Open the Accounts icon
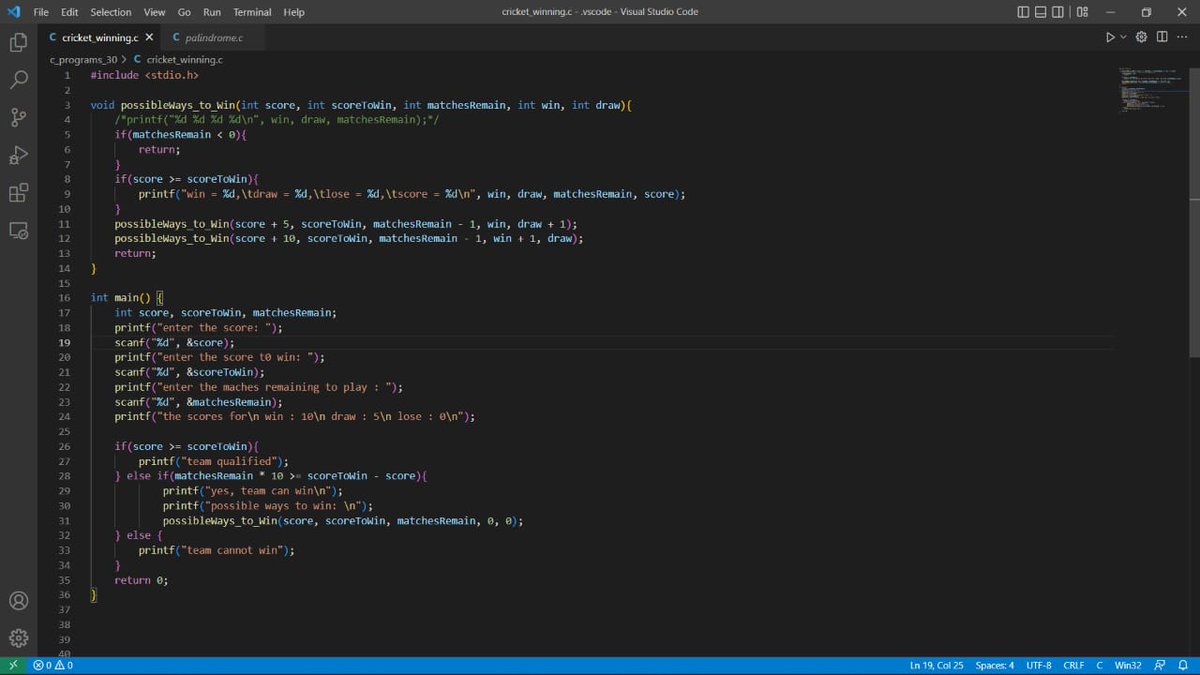This screenshot has height=675, width=1200. coord(18,600)
